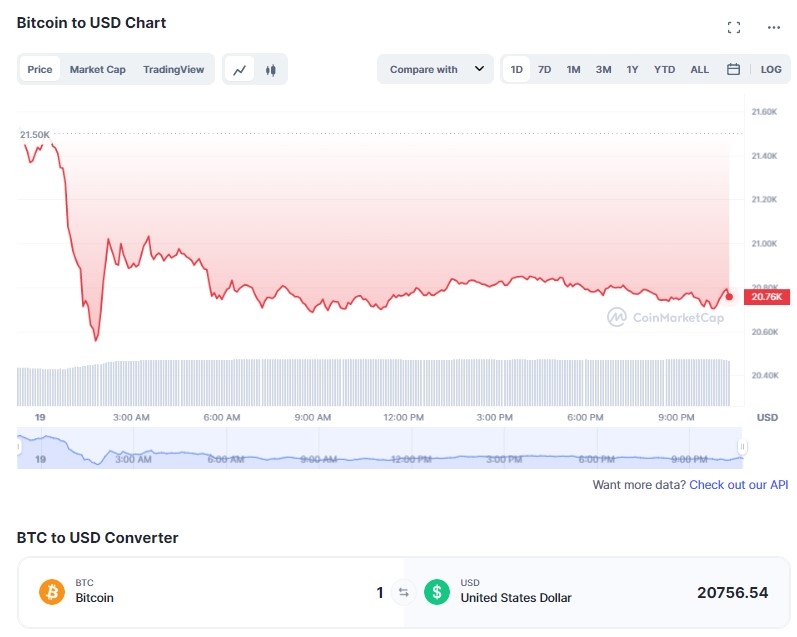The width and height of the screenshot is (797, 637).
Task: Select the ALL time range
Action: pyautogui.click(x=699, y=70)
